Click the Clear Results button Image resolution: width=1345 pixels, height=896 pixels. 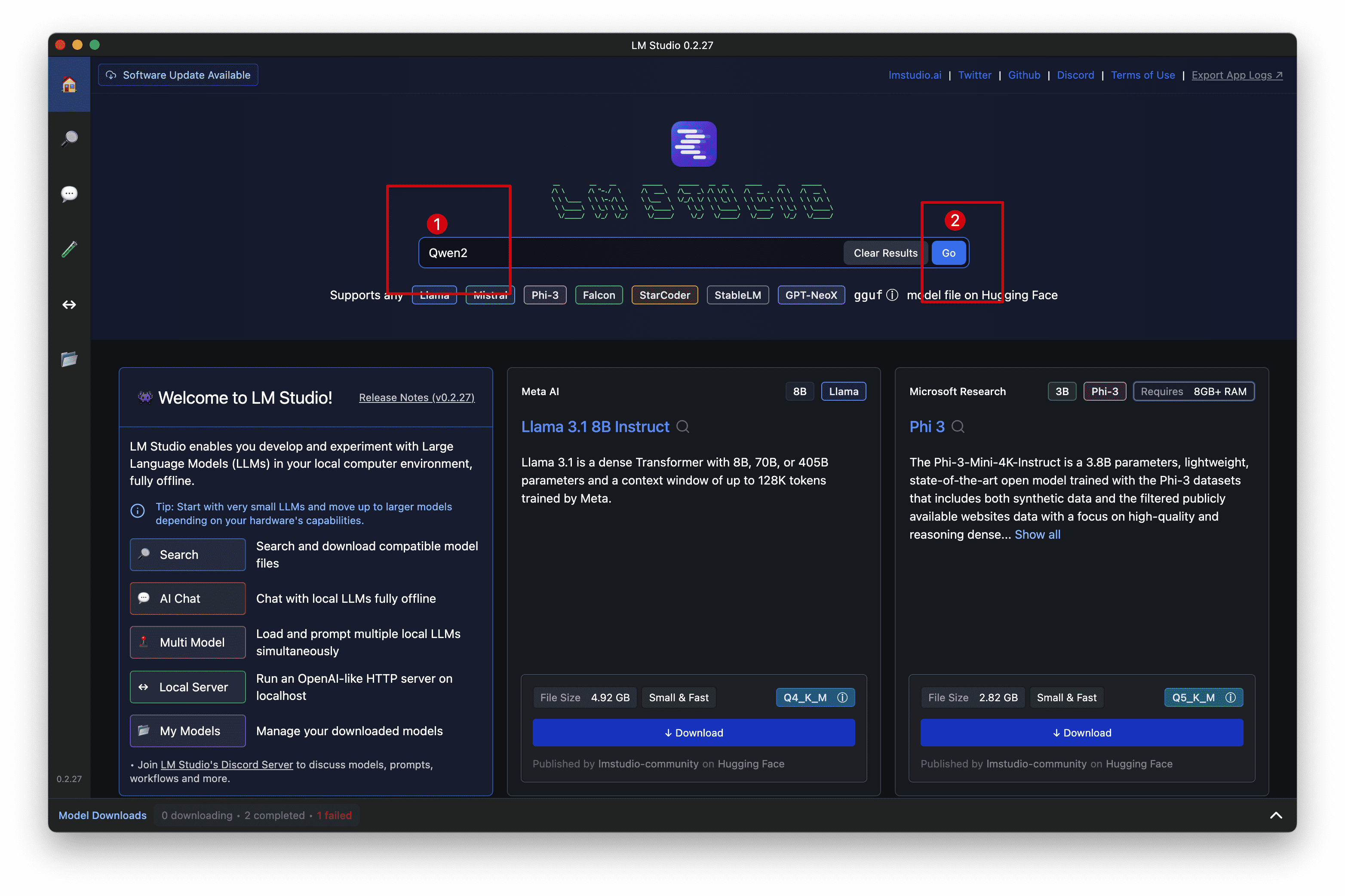(x=885, y=252)
